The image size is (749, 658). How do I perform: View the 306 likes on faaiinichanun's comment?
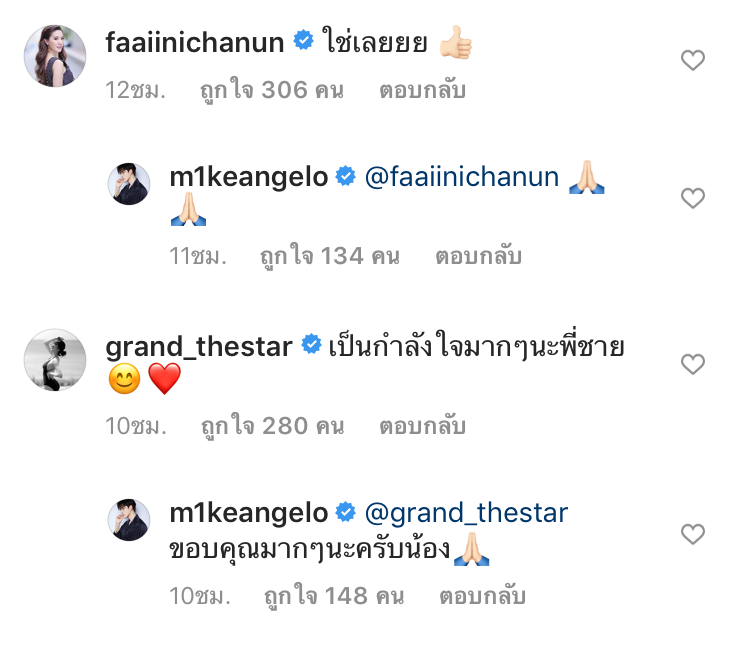[272, 90]
